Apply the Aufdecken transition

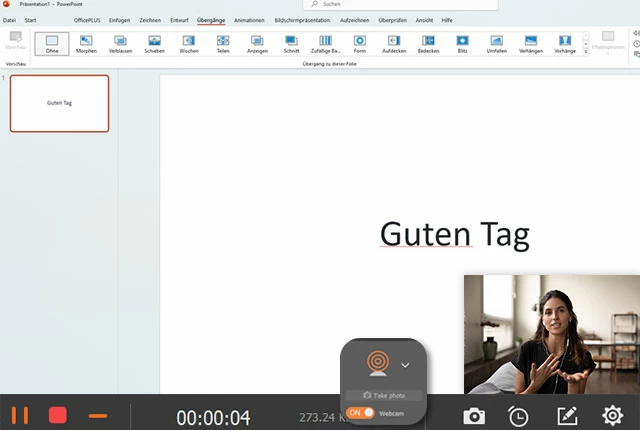(394, 44)
